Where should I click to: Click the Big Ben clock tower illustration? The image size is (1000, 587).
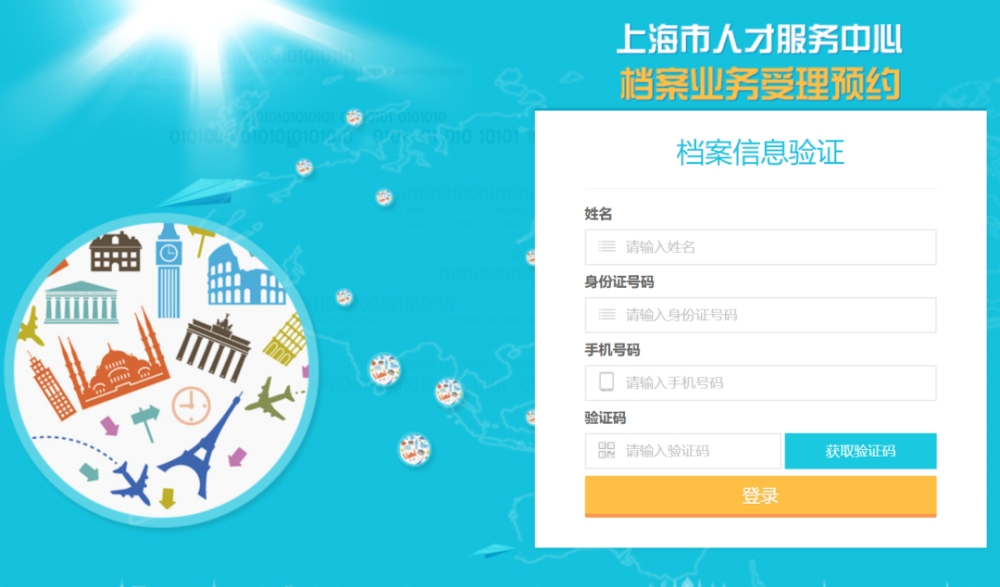point(168,271)
